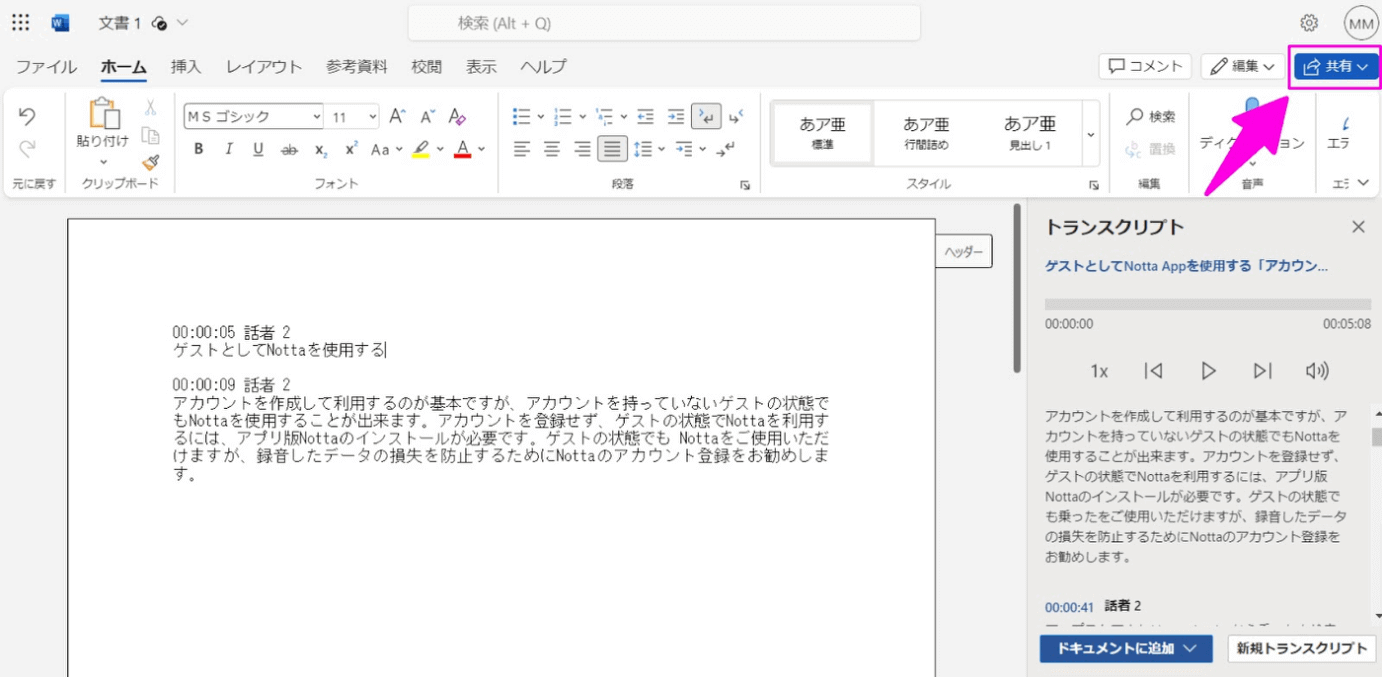Click the Undo arrow icon
The width and height of the screenshot is (1382, 677).
(27, 117)
